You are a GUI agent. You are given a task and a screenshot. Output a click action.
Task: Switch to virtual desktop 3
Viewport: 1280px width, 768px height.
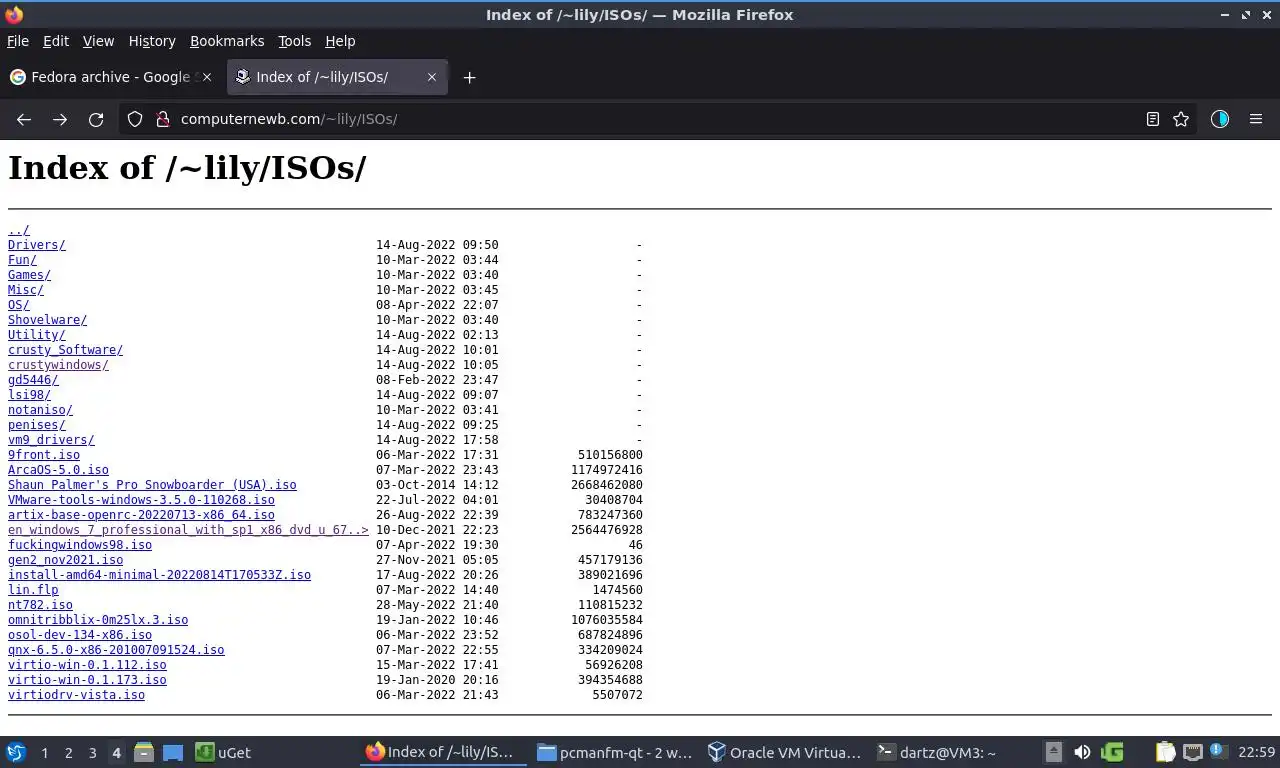tap(92, 753)
